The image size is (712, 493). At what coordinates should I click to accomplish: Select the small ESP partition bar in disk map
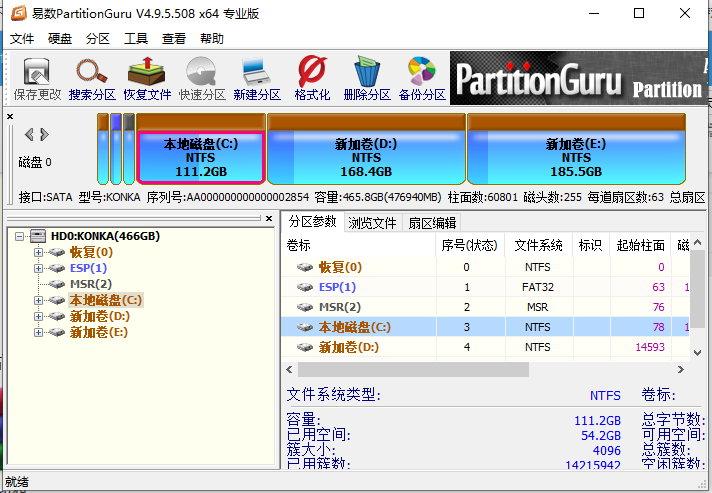tap(116, 149)
